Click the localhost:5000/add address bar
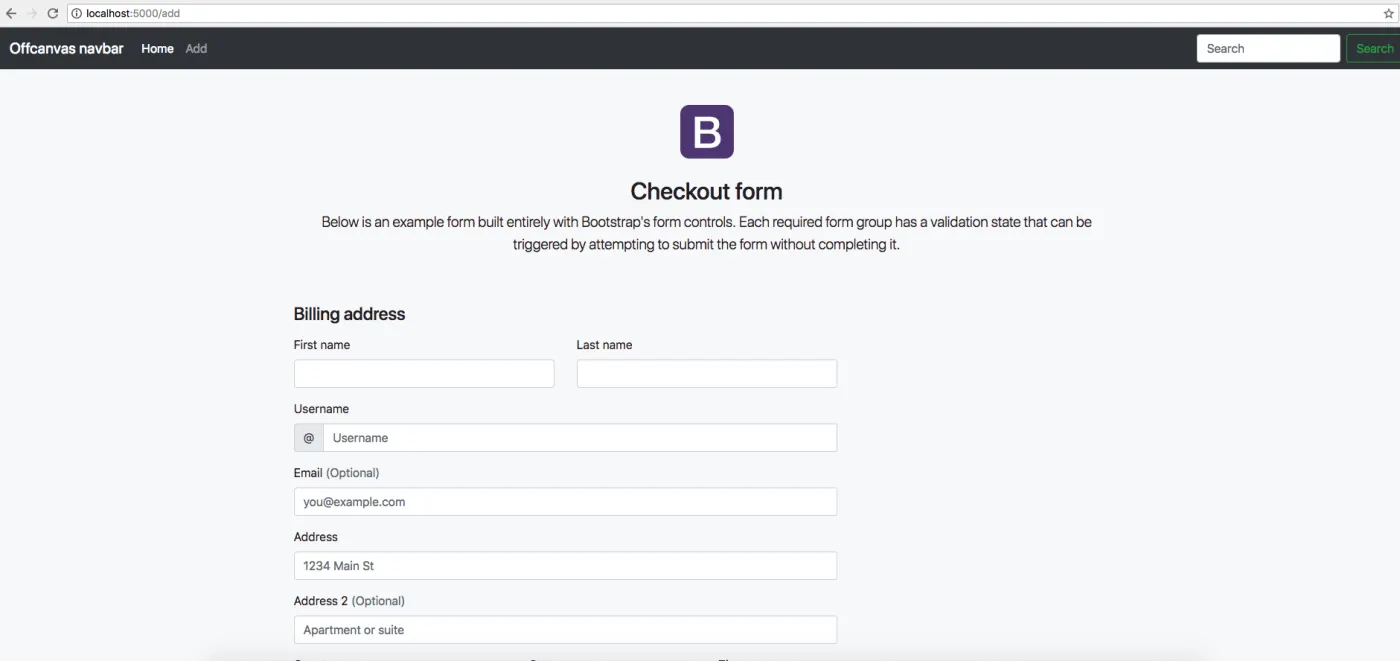This screenshot has width=1400, height=661. pyautogui.click(x=730, y=14)
